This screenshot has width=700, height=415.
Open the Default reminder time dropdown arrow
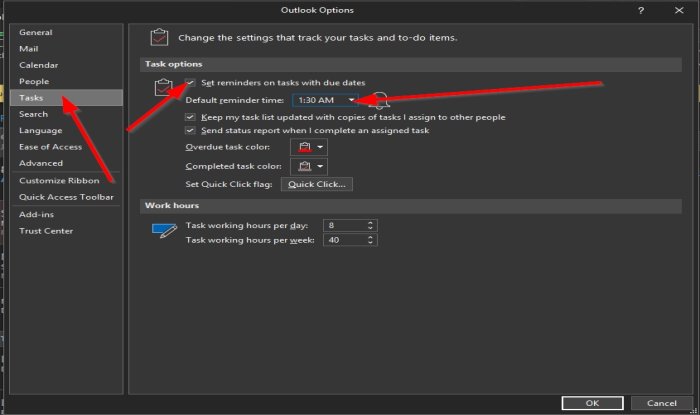pos(351,100)
